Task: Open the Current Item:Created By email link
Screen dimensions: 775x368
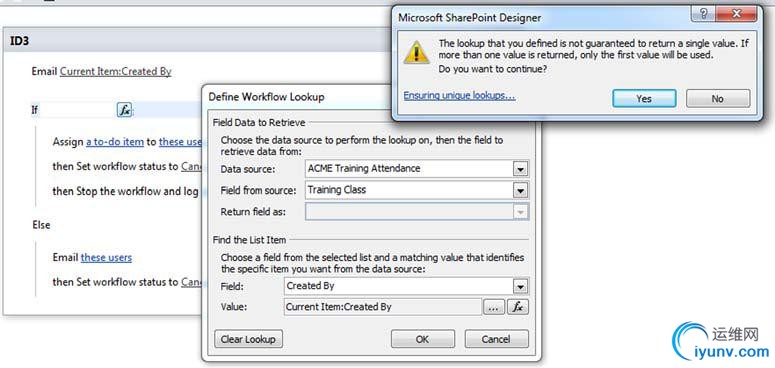Action: 116,72
